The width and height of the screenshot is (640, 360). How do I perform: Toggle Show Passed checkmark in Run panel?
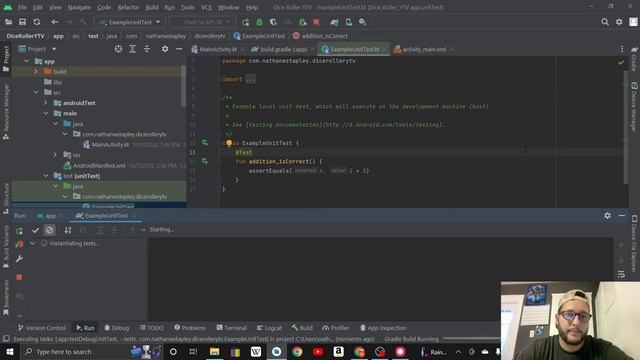(x=35, y=230)
